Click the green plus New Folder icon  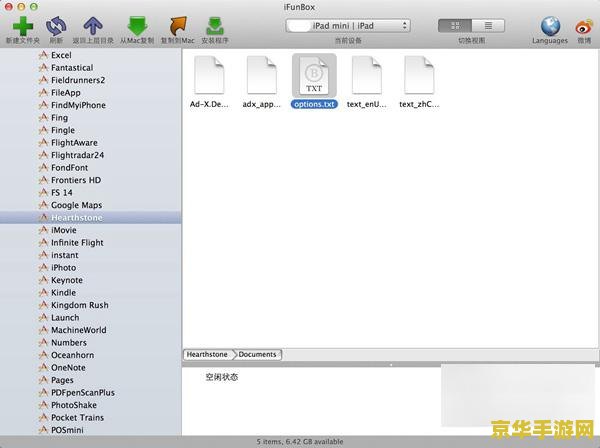23,26
